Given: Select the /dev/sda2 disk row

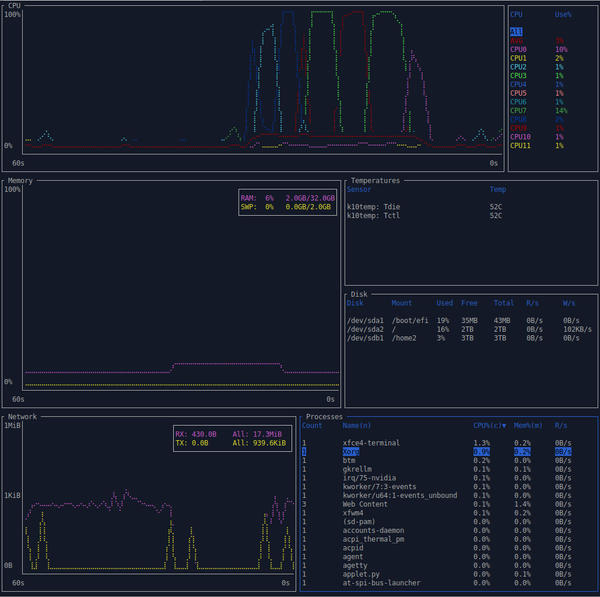Looking at the screenshot, I should click(x=469, y=329).
